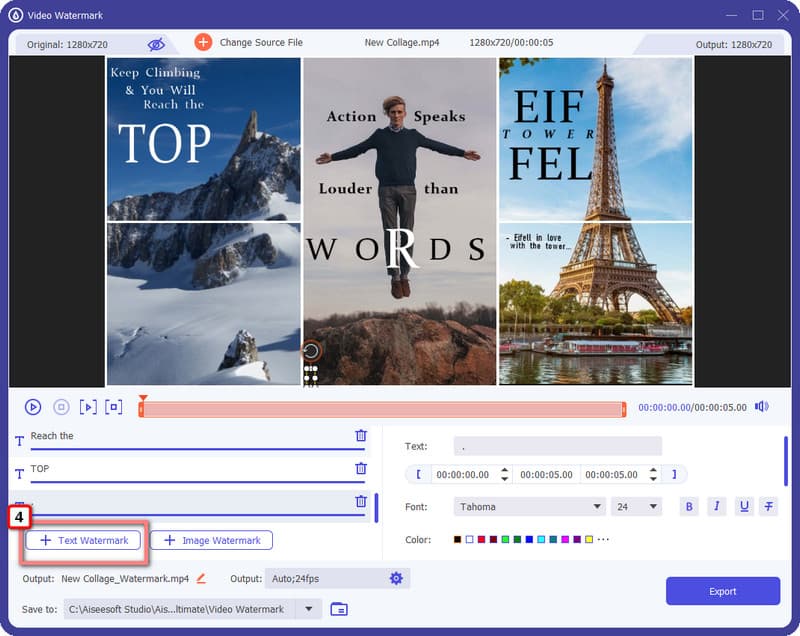Add a new Text Watermark
Image resolution: width=800 pixels, height=636 pixels.
coord(83,541)
